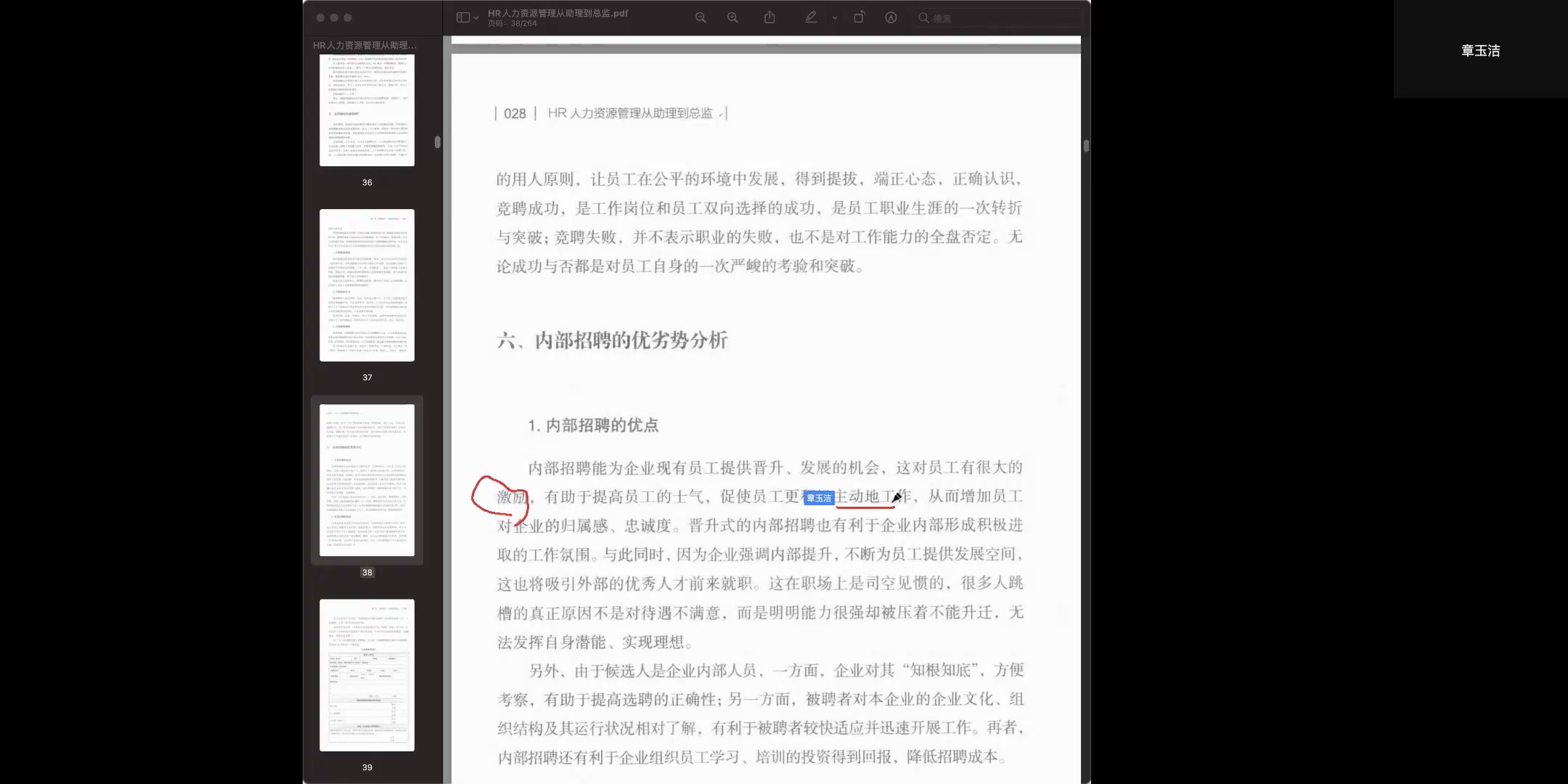Select page 39 thumbnail

point(367,675)
